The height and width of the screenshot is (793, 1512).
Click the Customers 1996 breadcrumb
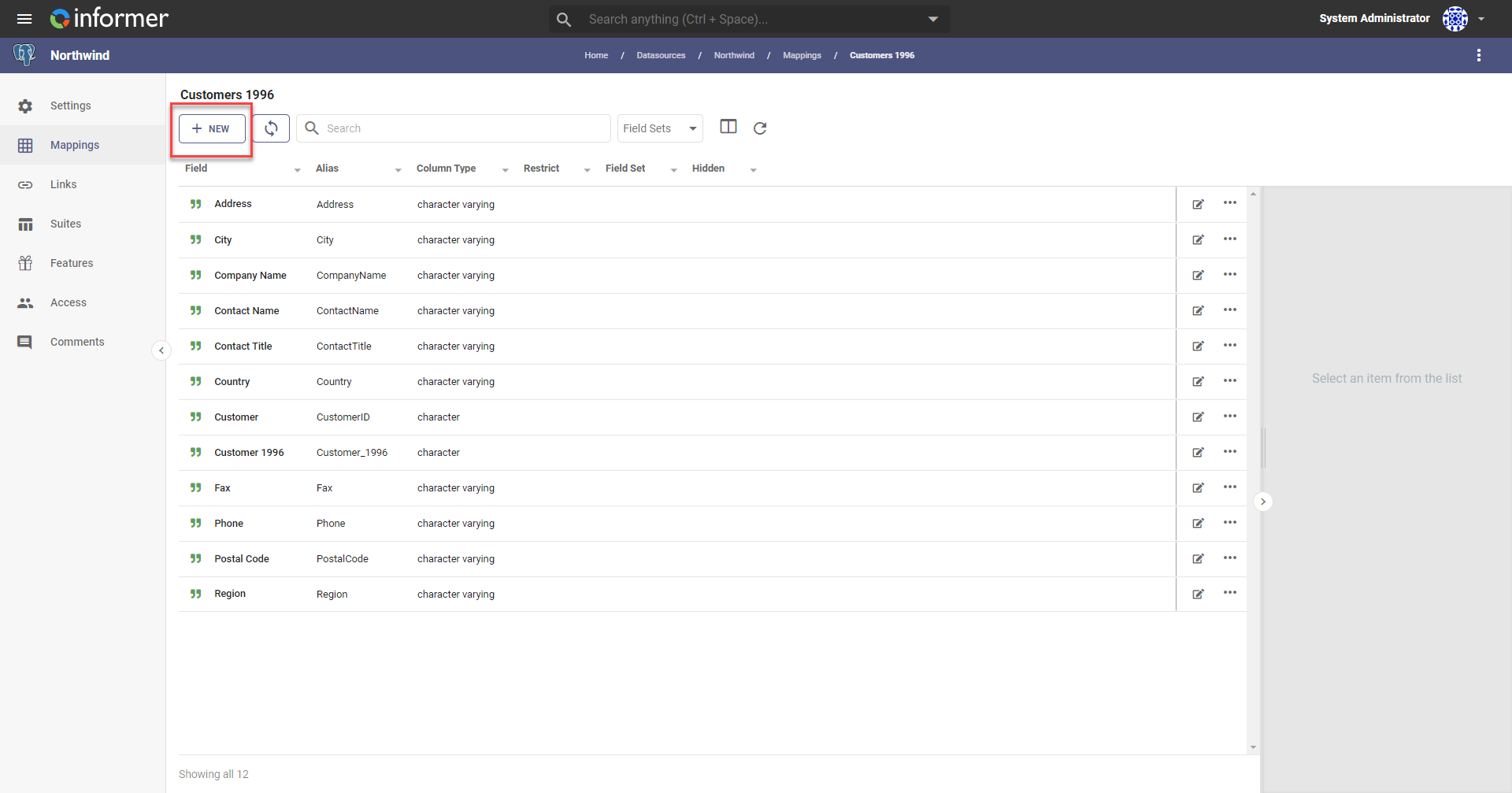tap(882, 55)
